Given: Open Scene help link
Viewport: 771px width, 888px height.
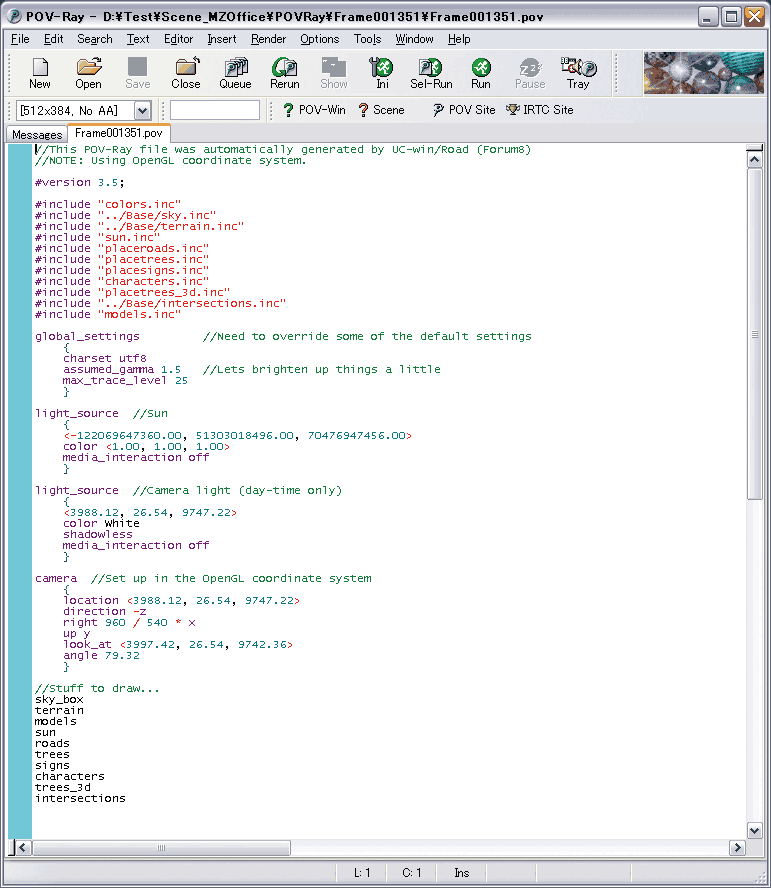Looking at the screenshot, I should pyautogui.click(x=381, y=110).
